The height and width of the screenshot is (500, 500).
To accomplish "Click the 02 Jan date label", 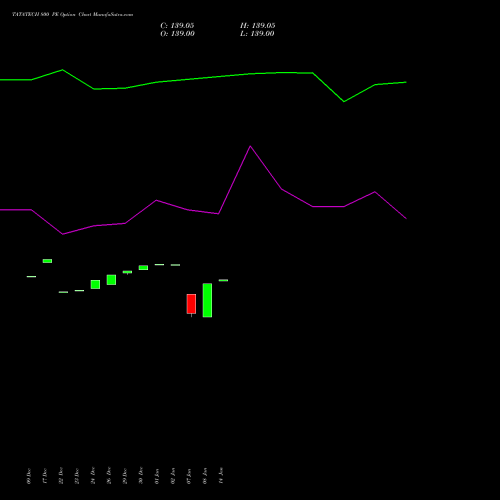I will coord(173,476).
